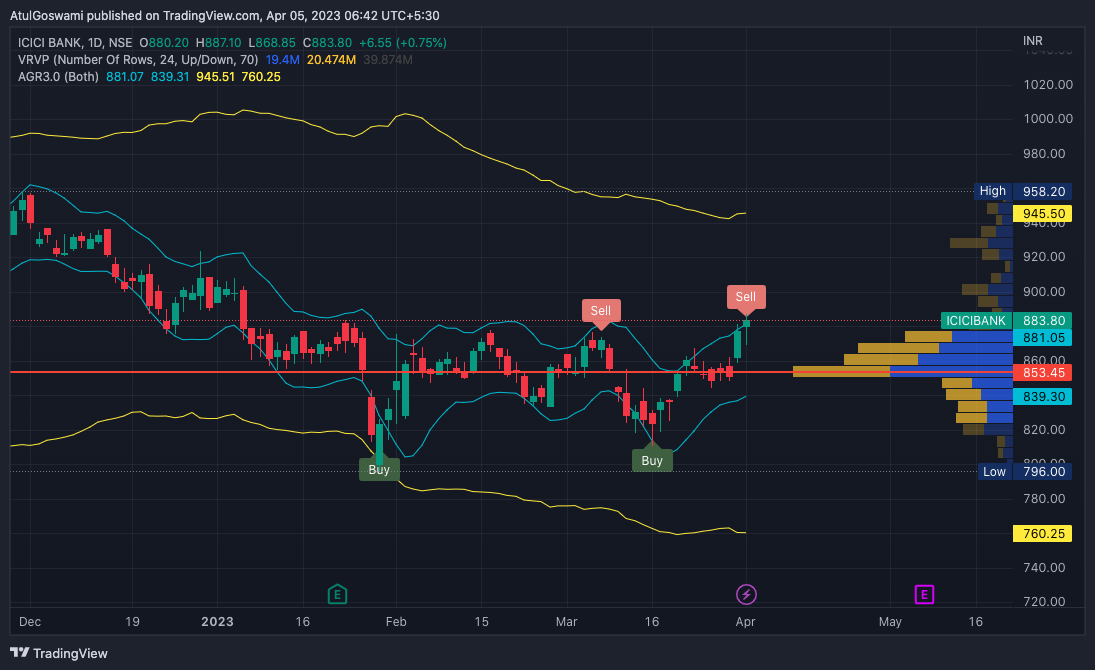1095x670 pixels.
Task: Click the Buy label near March 16
Action: 652,460
